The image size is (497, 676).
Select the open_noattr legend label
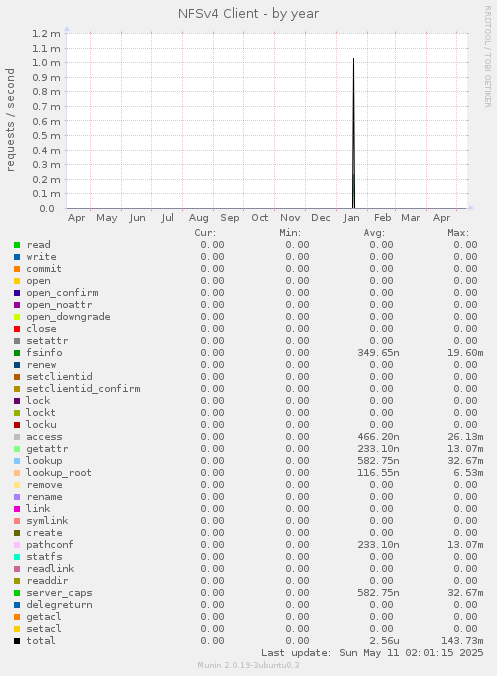click(59, 305)
